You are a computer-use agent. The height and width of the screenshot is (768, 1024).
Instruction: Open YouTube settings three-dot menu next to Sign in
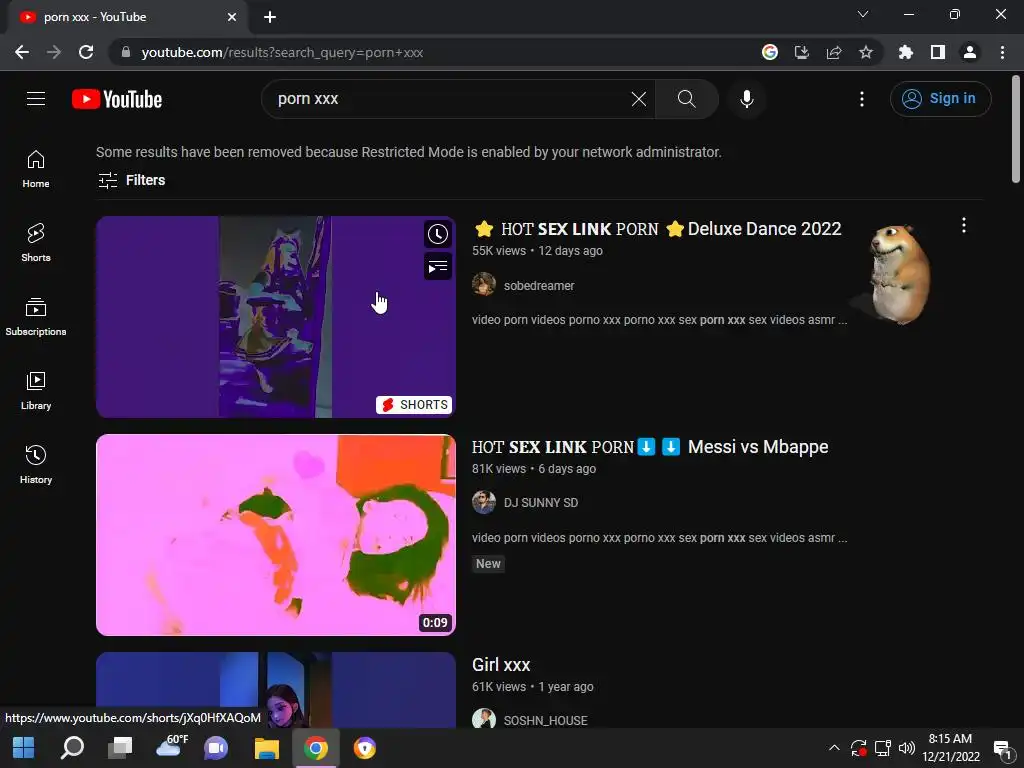point(862,99)
